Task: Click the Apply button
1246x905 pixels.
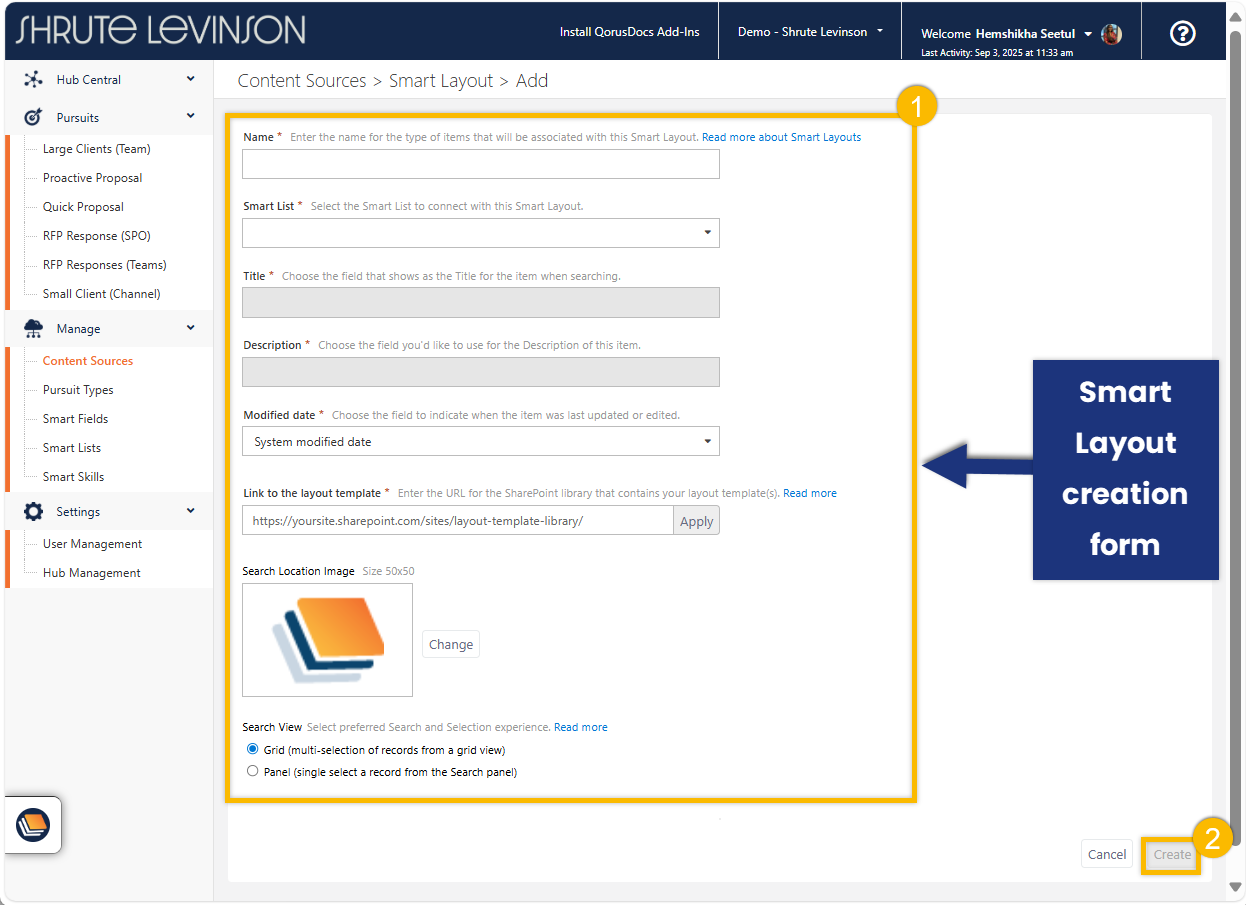Action: 696,521
